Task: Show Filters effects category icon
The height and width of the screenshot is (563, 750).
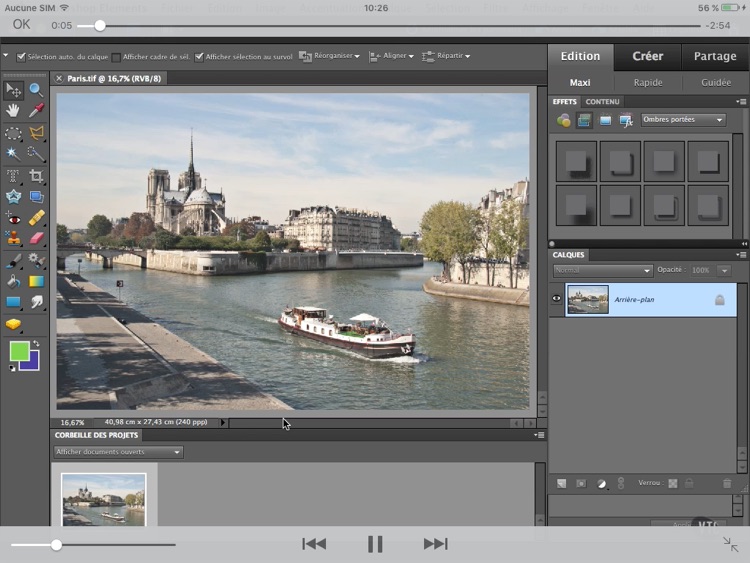Action: tap(563, 121)
